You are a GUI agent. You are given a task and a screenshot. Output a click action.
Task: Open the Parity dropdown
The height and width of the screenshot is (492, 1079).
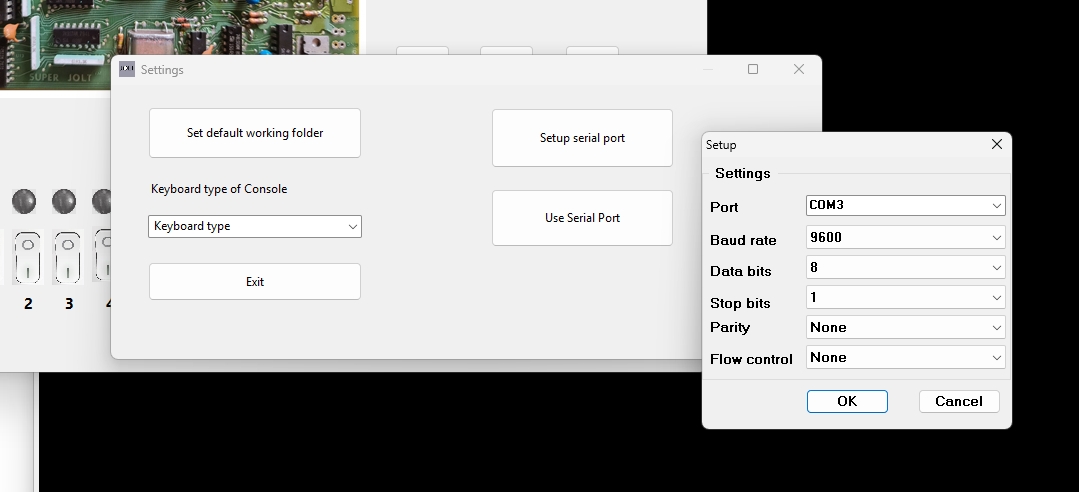[x=905, y=327]
